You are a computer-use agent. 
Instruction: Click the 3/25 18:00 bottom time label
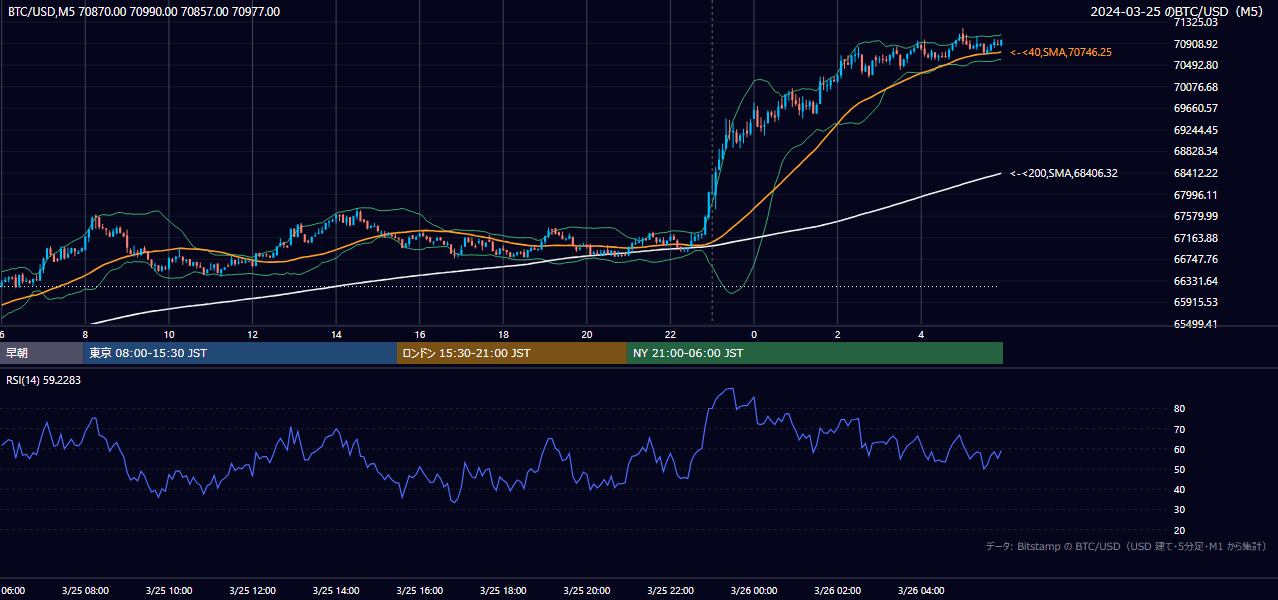[503, 591]
